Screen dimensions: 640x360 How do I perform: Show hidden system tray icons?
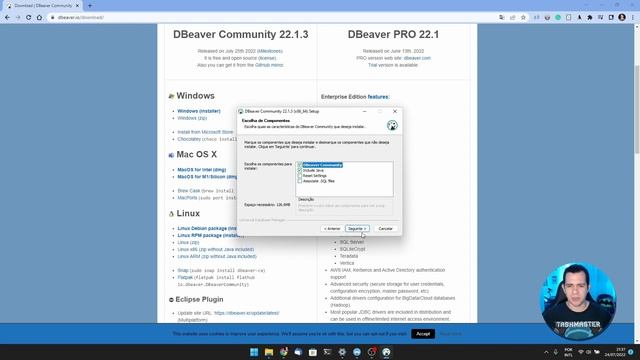coord(546,352)
